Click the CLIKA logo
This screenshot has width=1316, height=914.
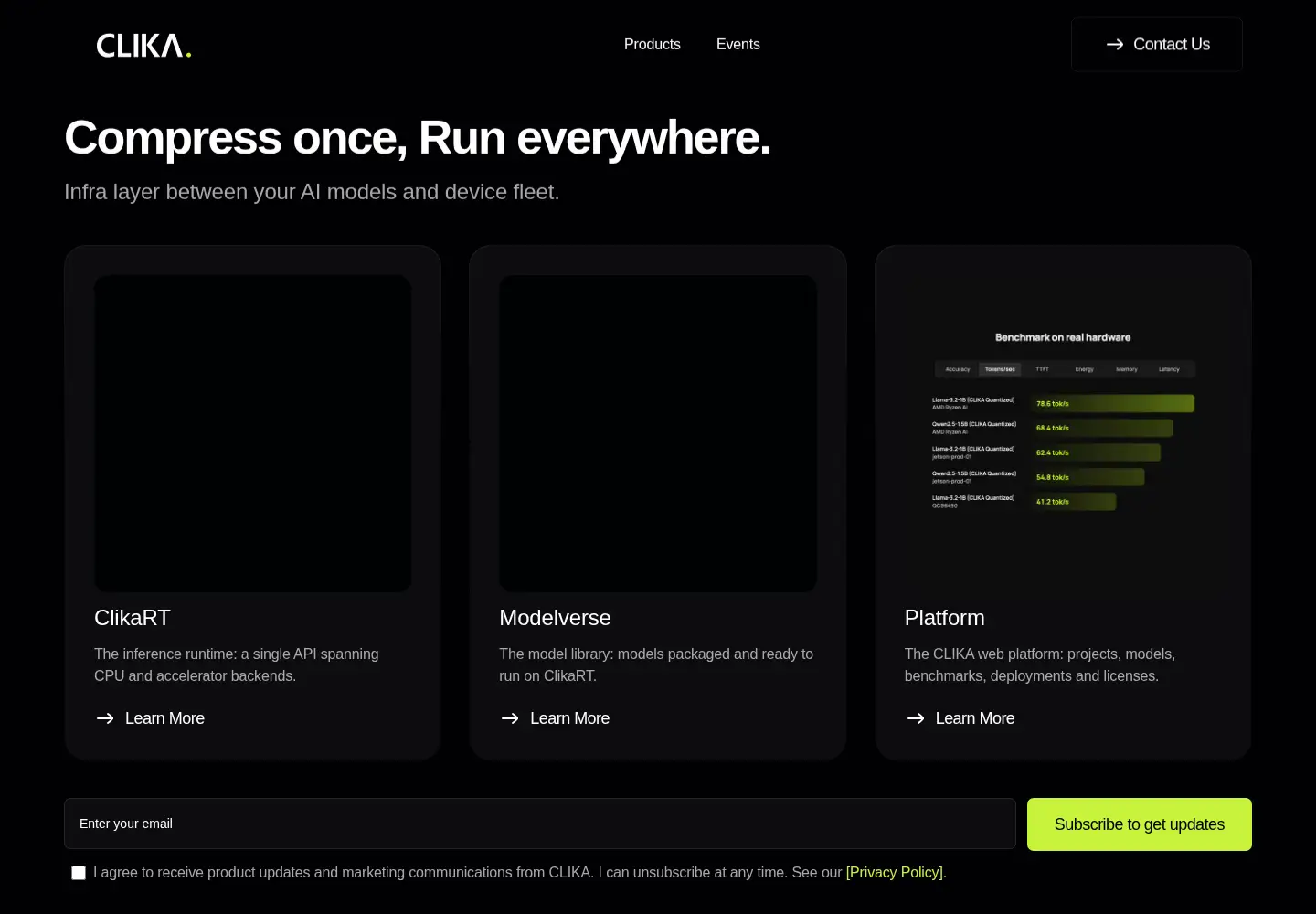point(143,45)
